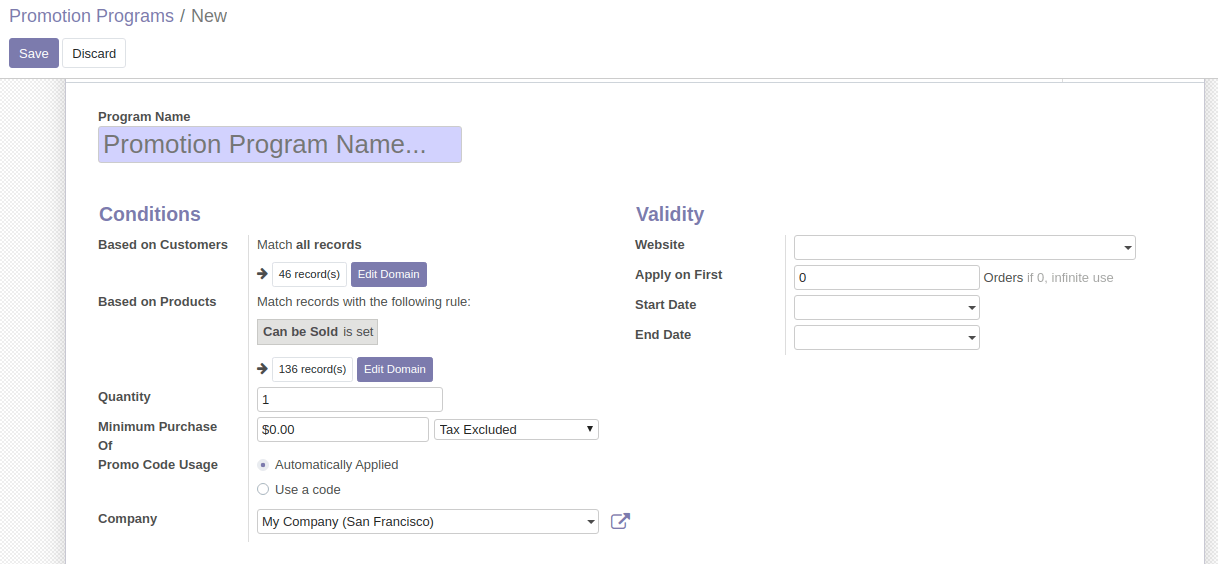
Task: Click the Validity section heading
Action: pyautogui.click(x=670, y=214)
